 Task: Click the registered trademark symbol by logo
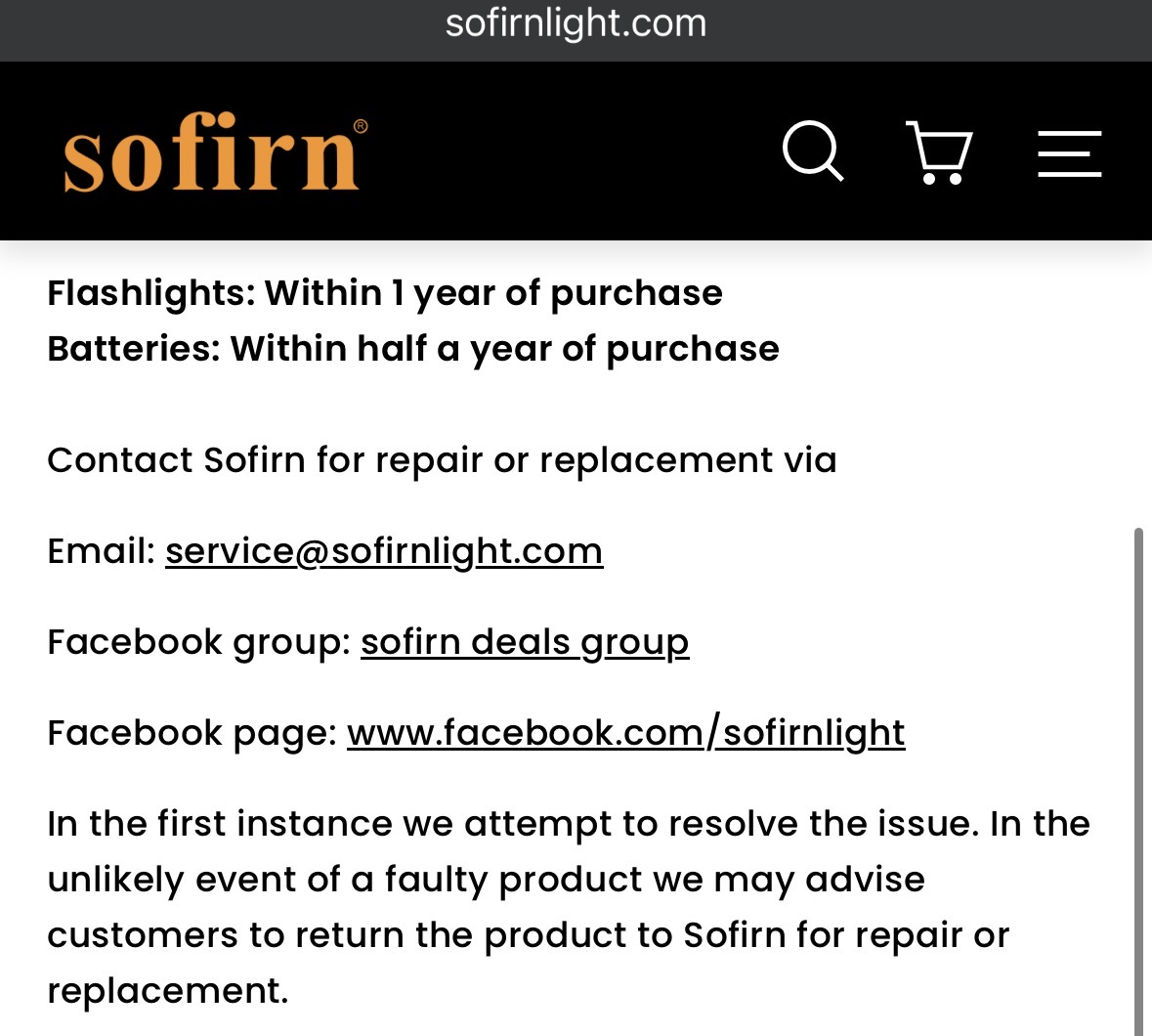361,126
